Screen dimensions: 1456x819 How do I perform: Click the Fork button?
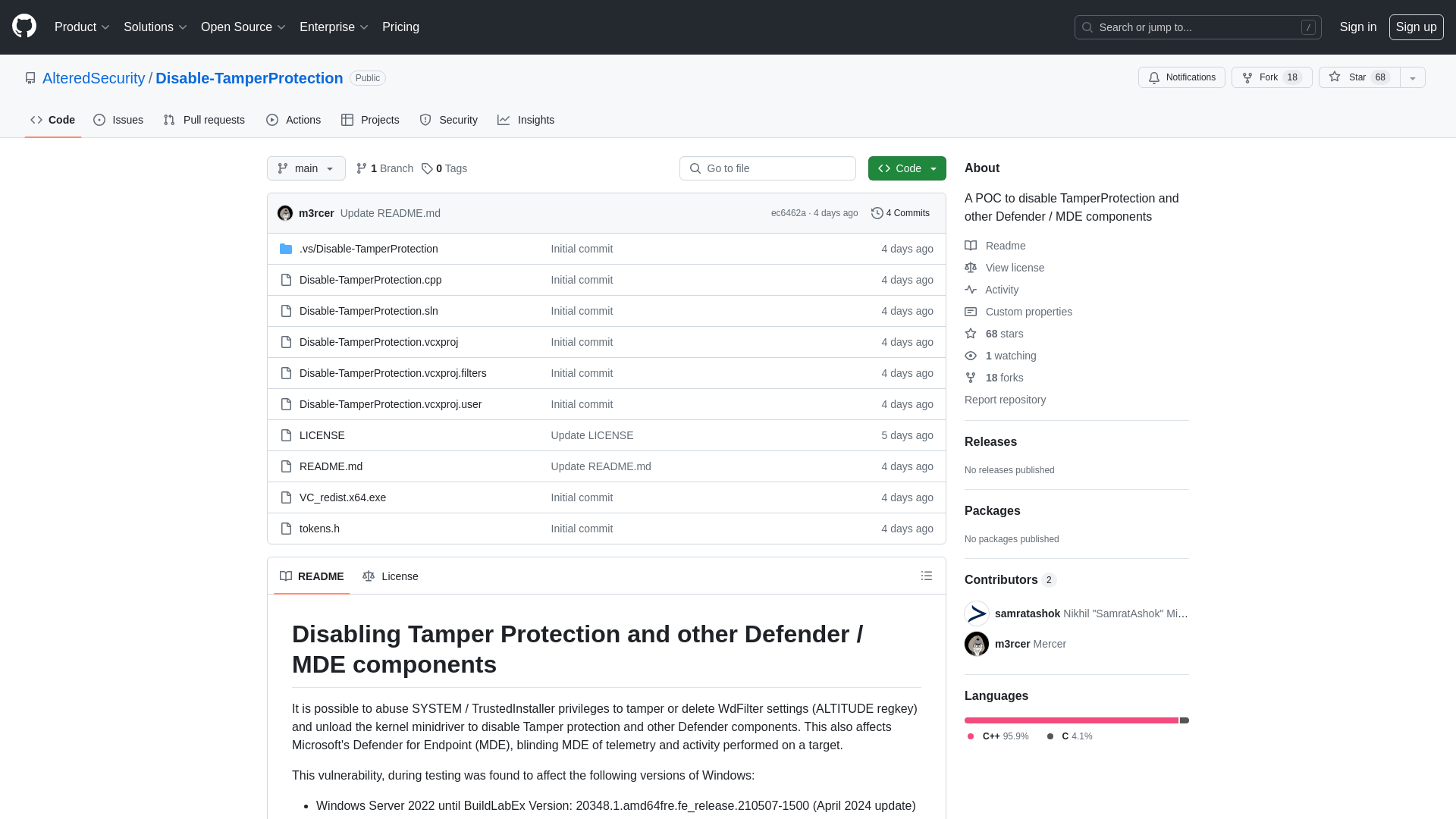(x=1272, y=77)
